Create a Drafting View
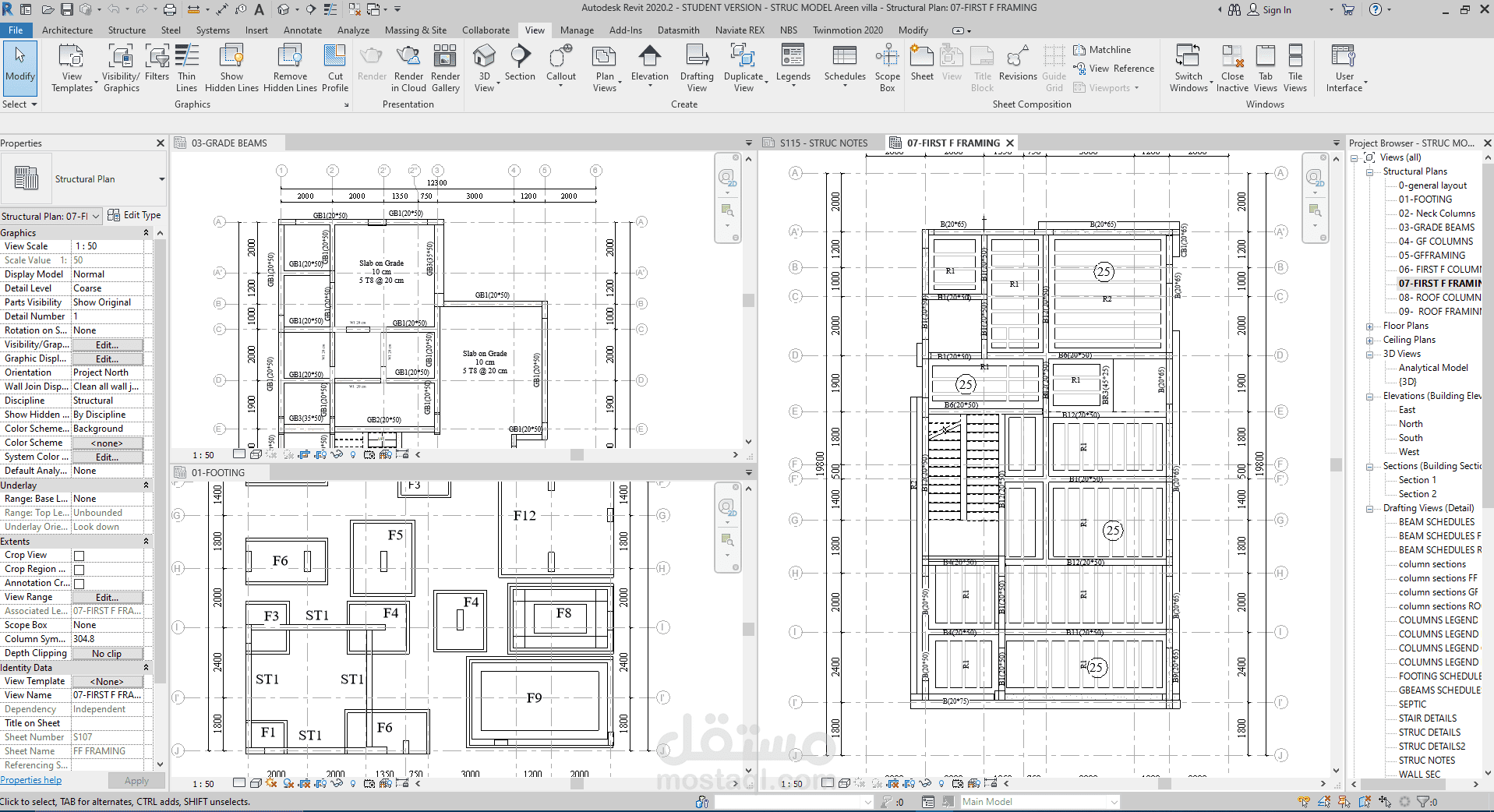 [697, 68]
